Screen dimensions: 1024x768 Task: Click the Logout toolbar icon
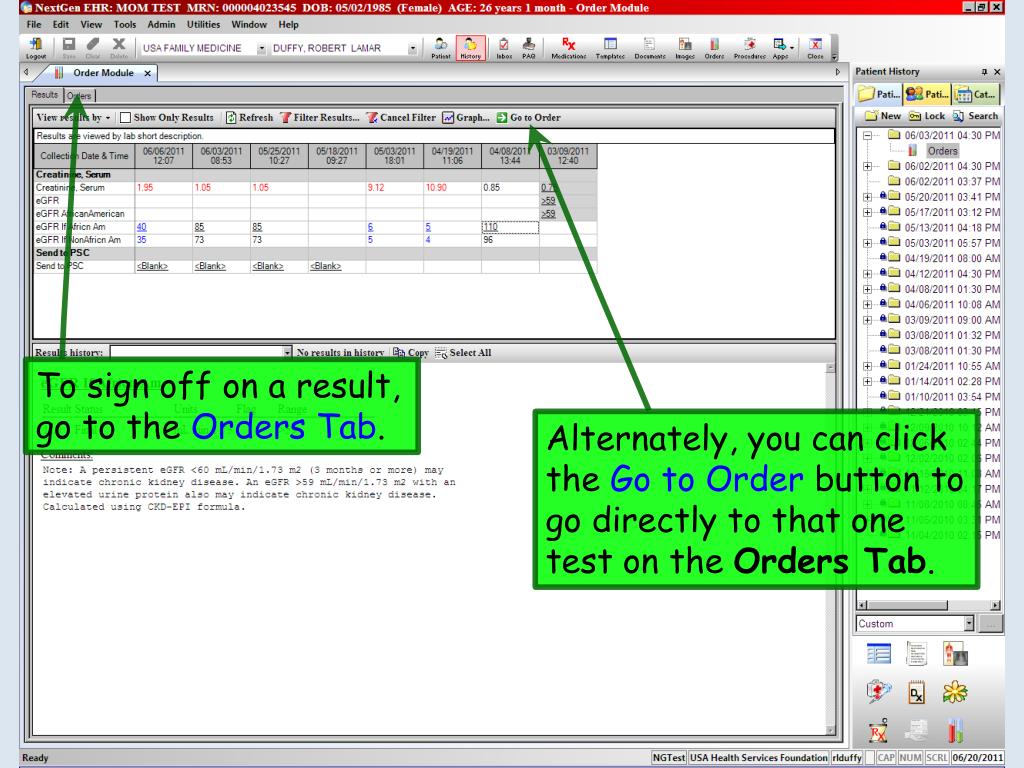pyautogui.click(x=36, y=48)
